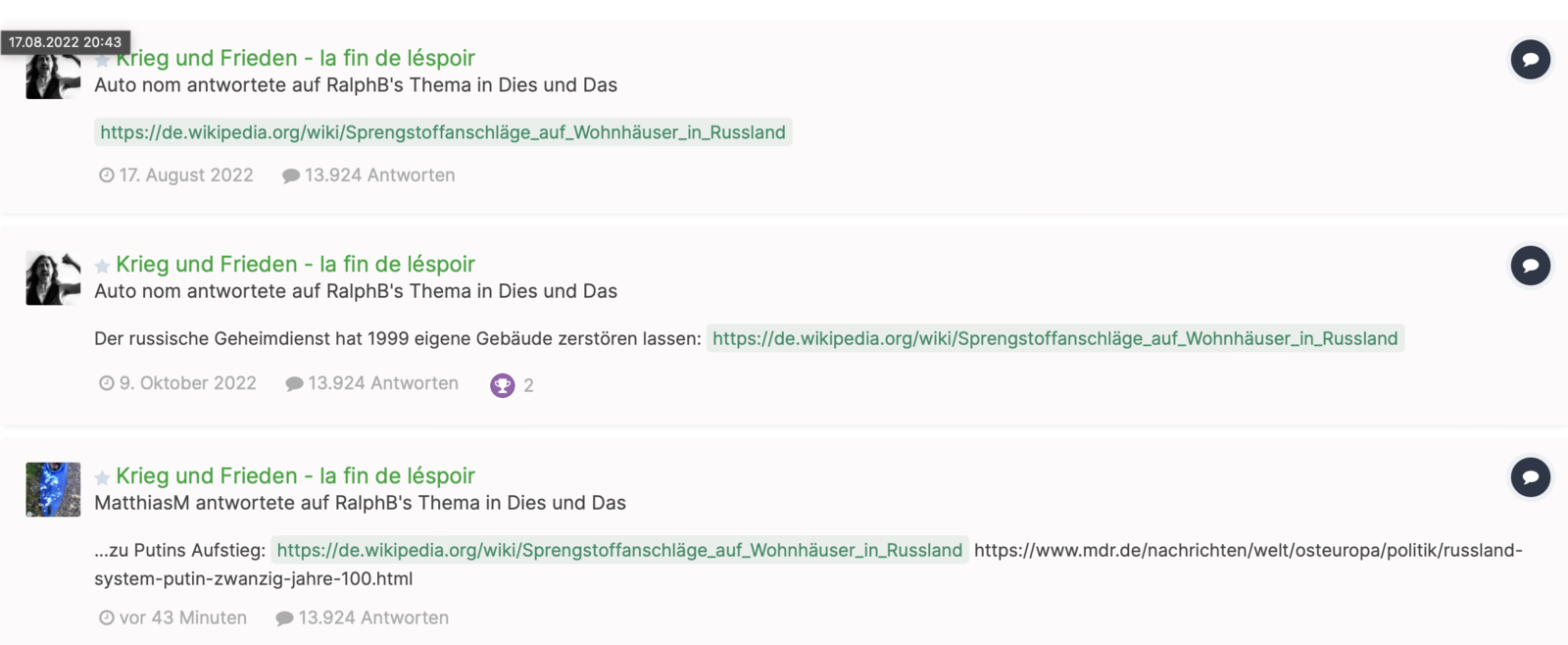Click the clock icon next to 9. Oktober 2022
The height and width of the screenshot is (645, 1568).
tap(107, 383)
